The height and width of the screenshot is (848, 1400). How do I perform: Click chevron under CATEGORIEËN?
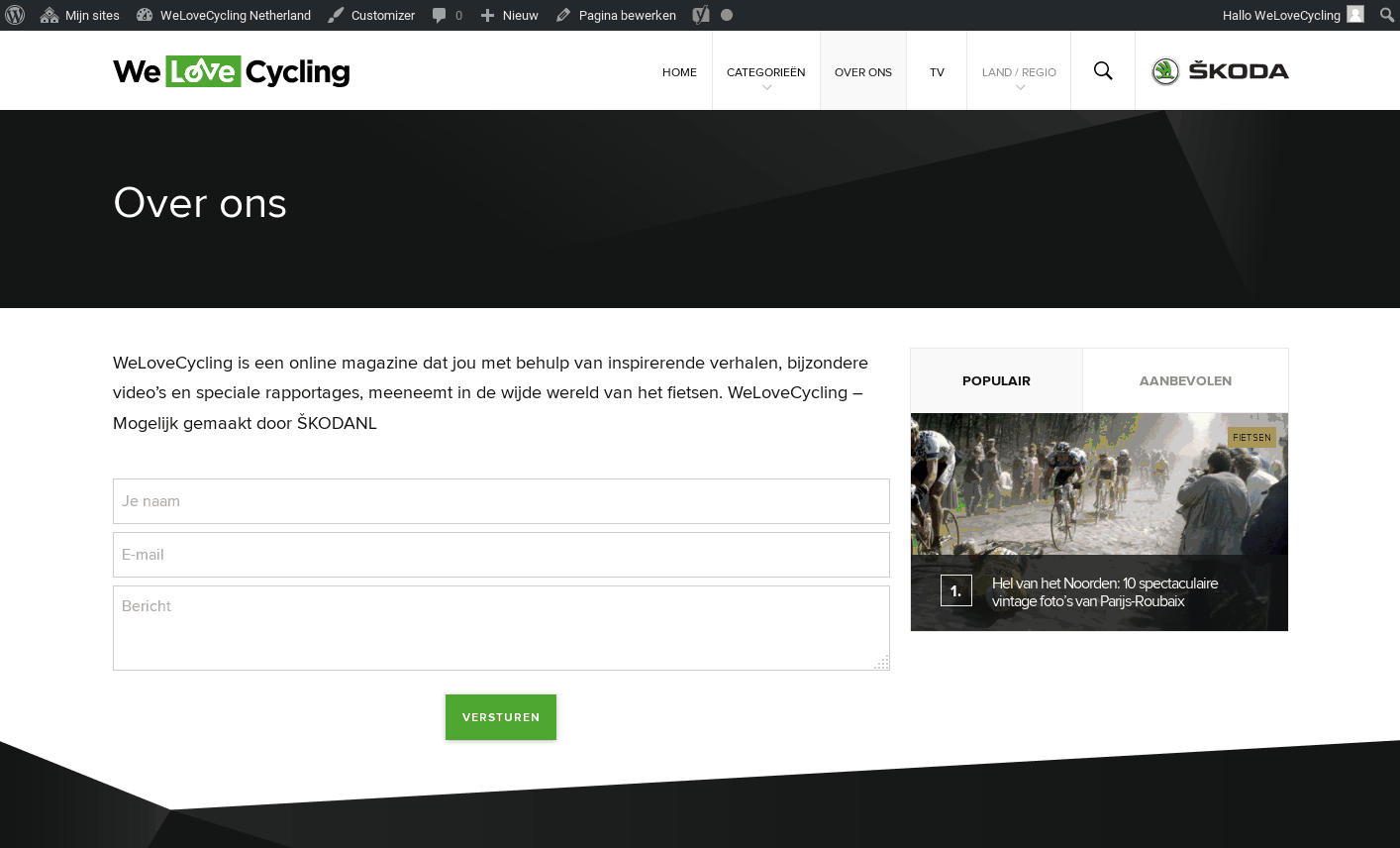(766, 88)
